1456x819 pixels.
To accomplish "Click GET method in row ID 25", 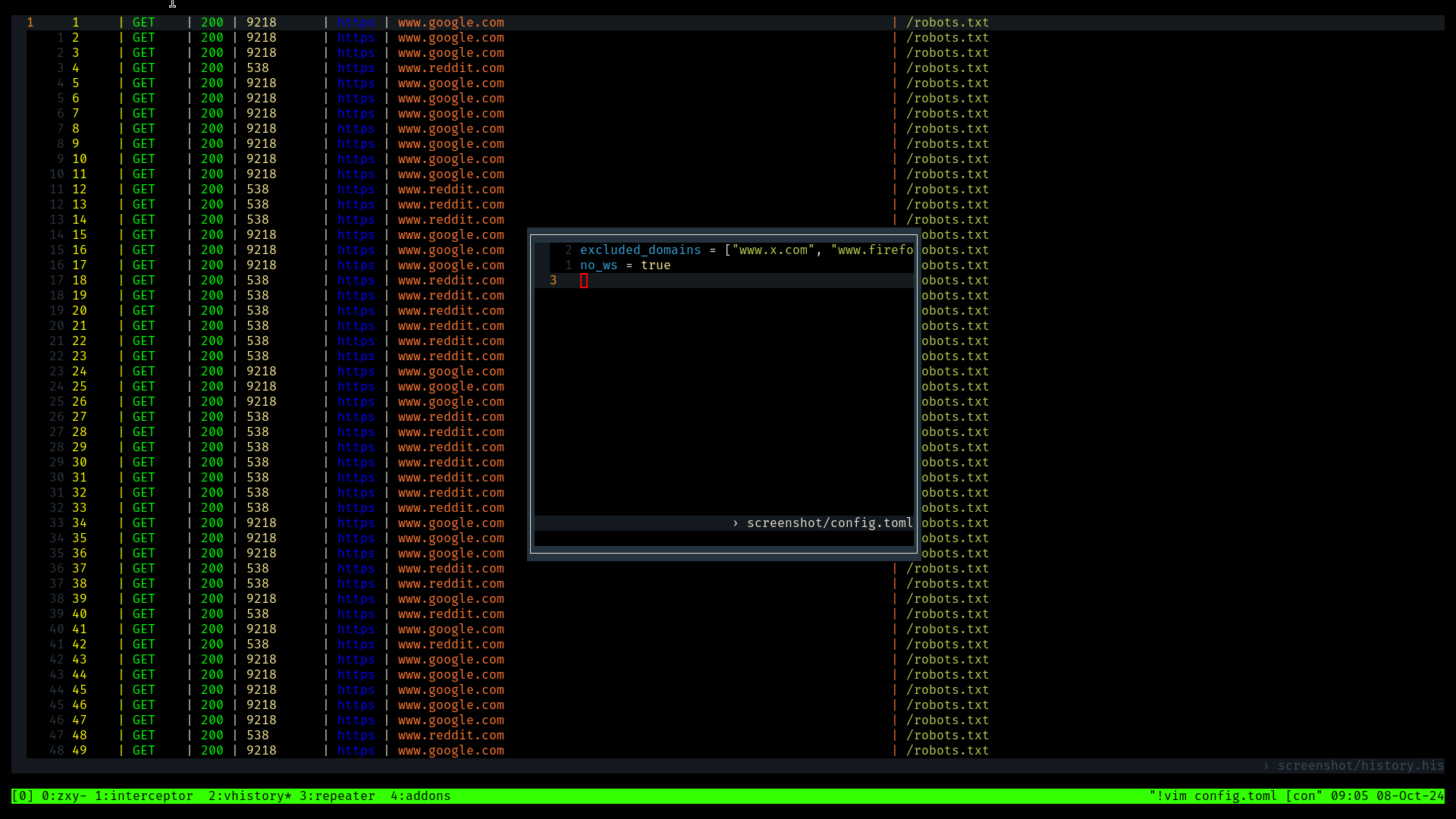I will point(143,386).
